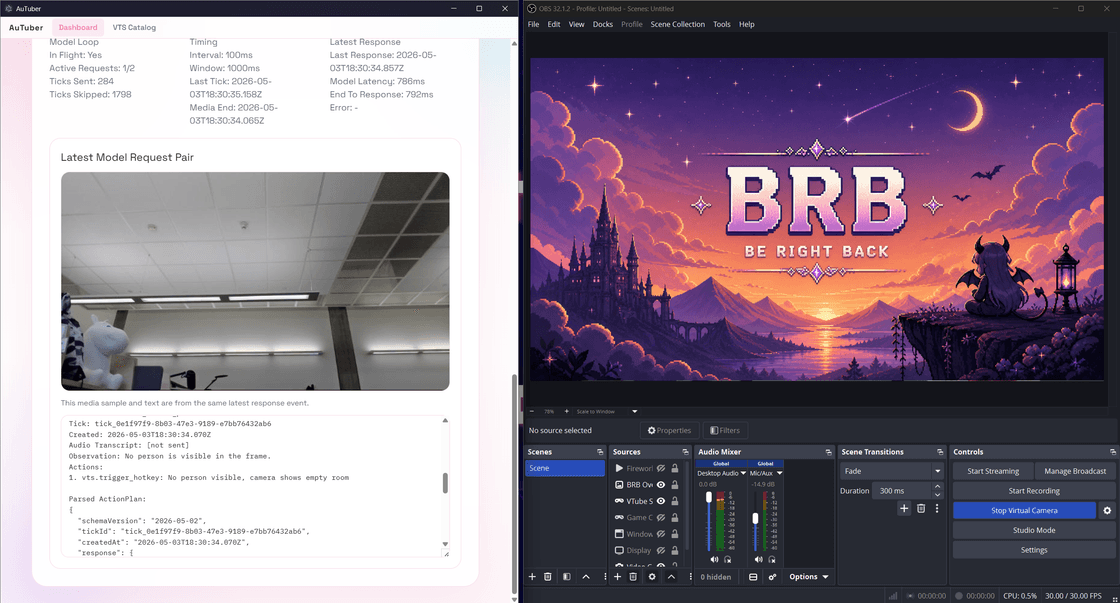
Task: Add a new scene transition
Action: (904, 509)
